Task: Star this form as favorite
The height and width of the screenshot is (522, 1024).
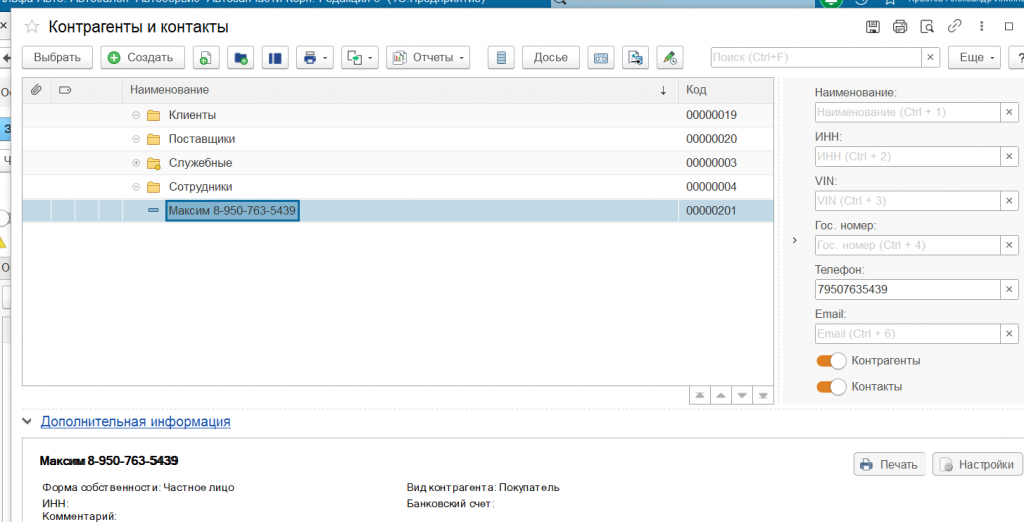Action: 32,26
